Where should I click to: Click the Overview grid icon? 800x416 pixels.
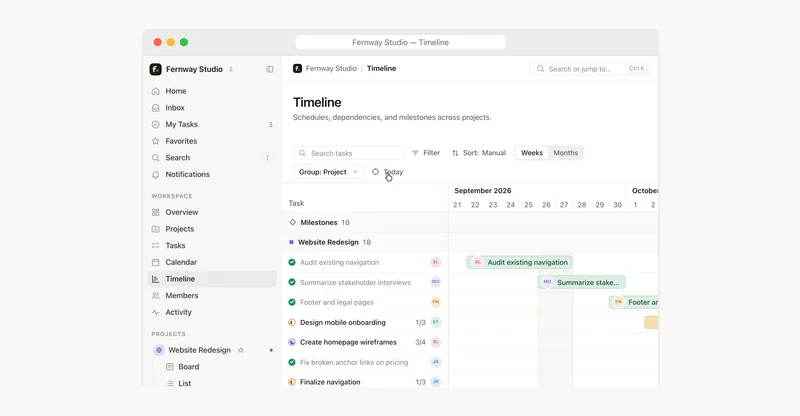click(x=156, y=212)
